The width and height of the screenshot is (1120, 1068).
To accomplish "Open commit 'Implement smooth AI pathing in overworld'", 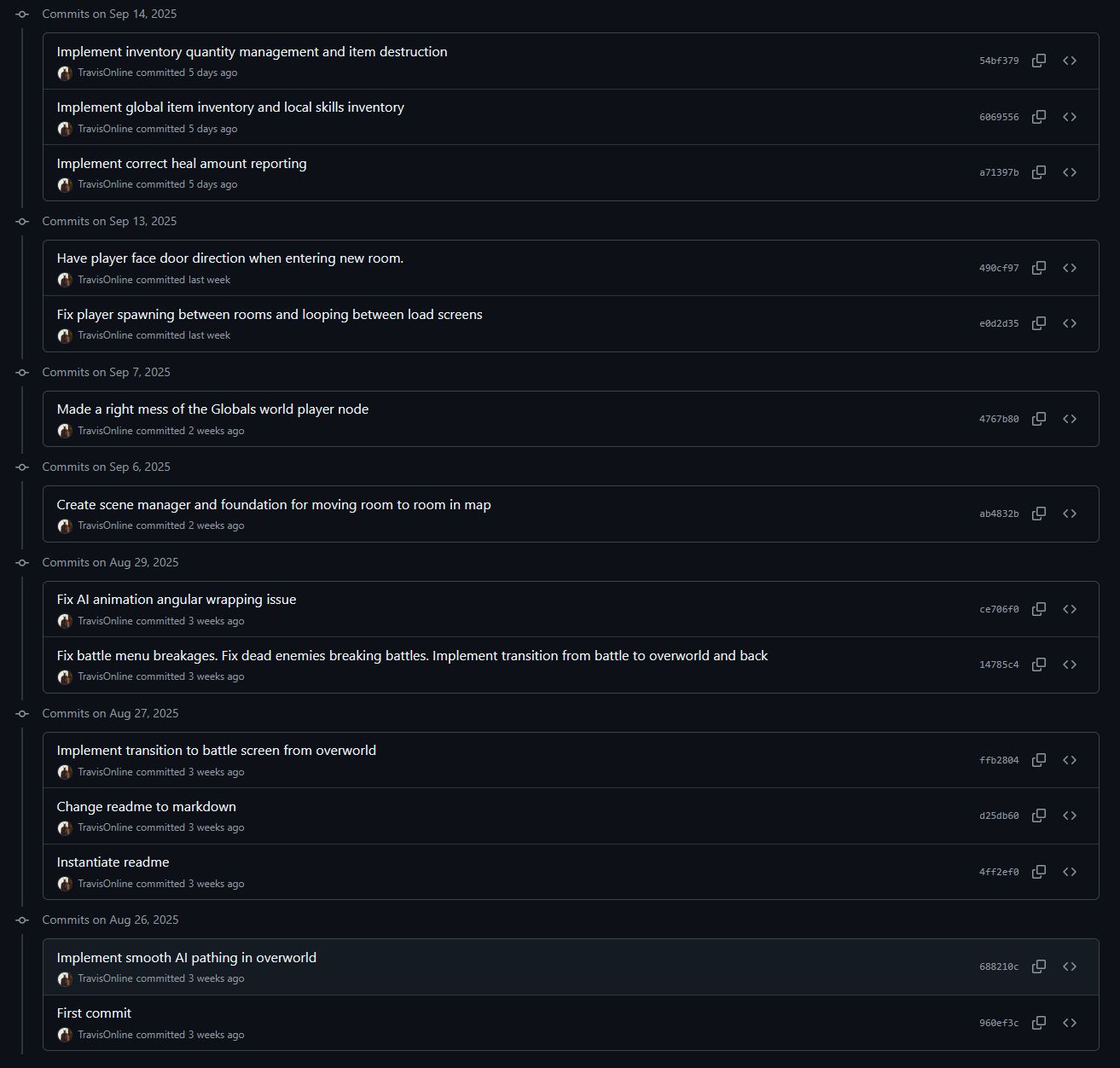I will pyautogui.click(x=186, y=957).
